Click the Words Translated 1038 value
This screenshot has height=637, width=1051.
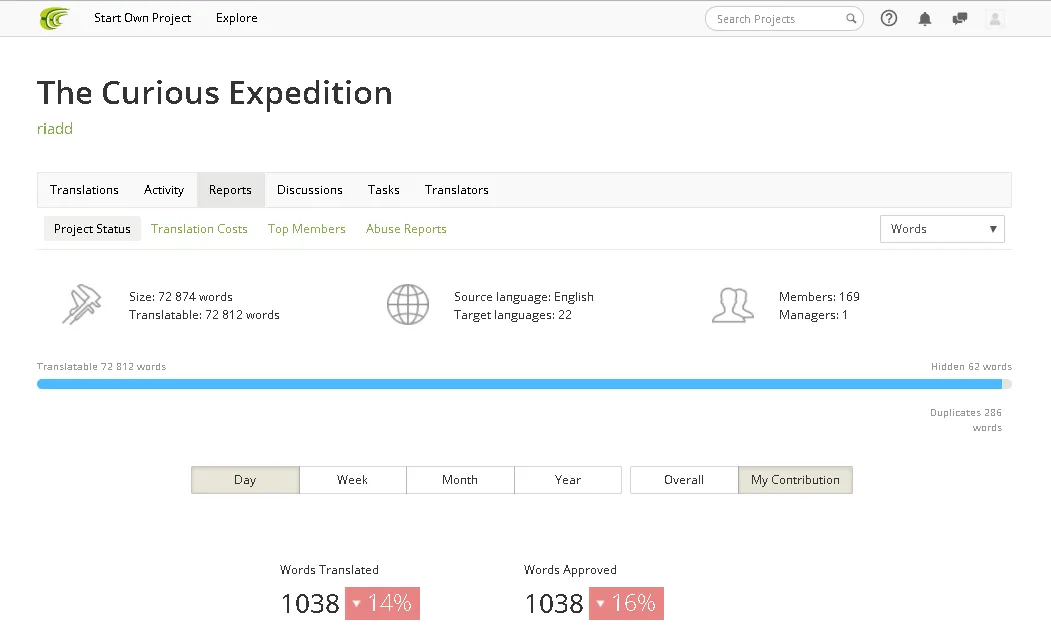coord(310,603)
